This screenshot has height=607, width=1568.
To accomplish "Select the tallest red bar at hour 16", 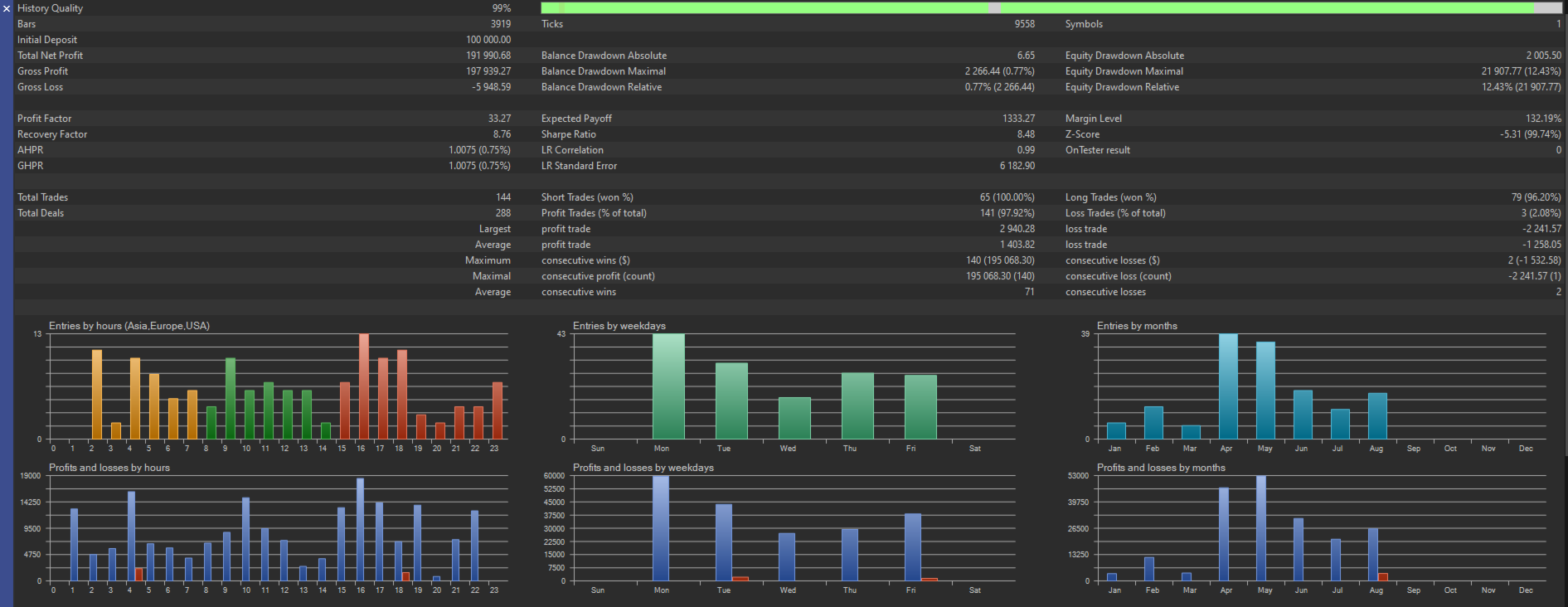I will pyautogui.click(x=364, y=386).
